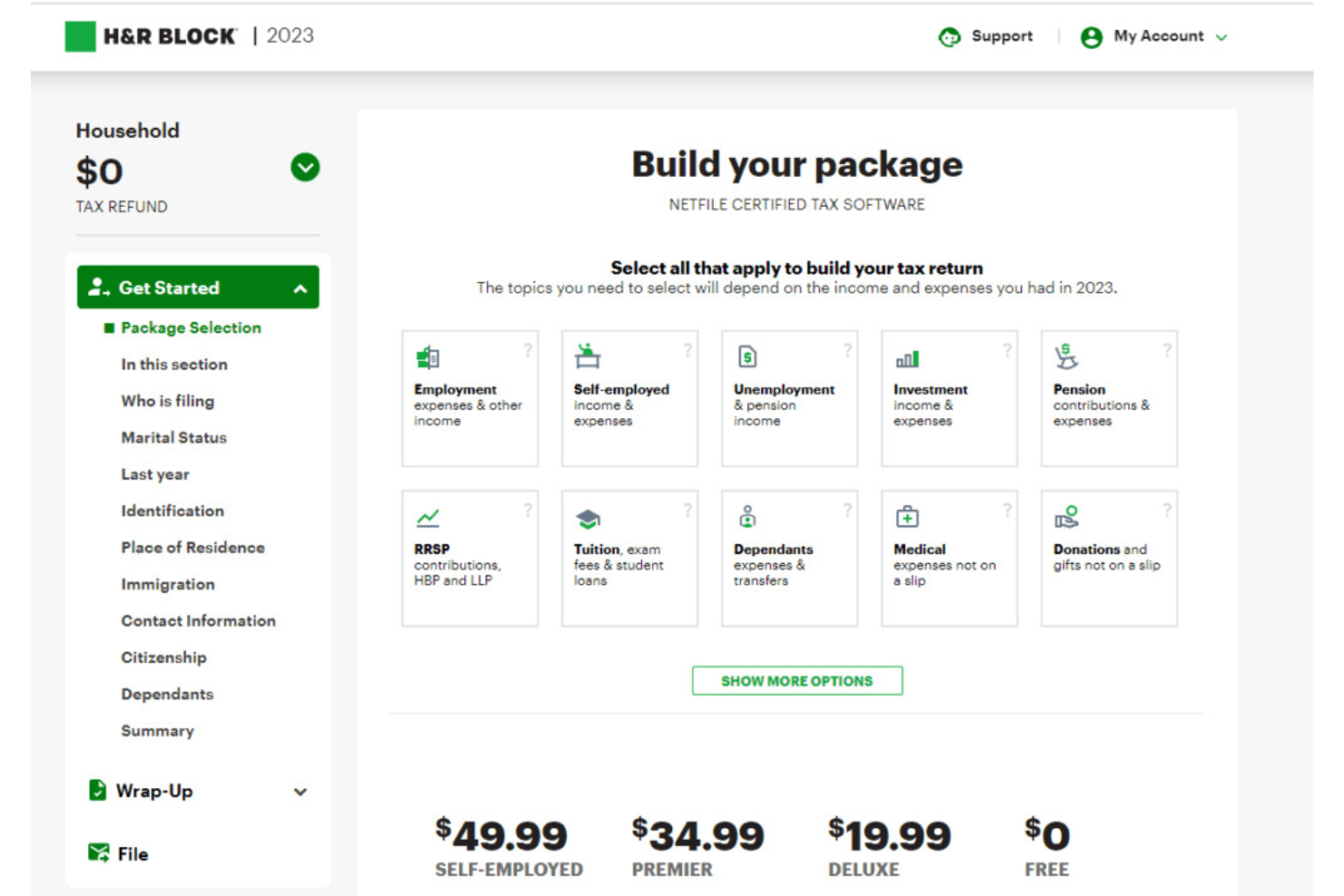
Task: Open the File section label
Action: click(x=133, y=853)
